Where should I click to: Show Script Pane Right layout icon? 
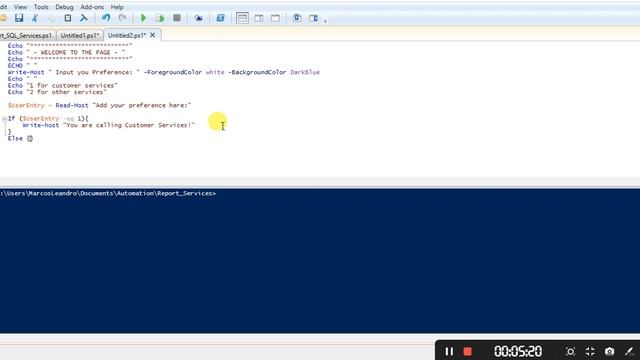click(x=259, y=18)
